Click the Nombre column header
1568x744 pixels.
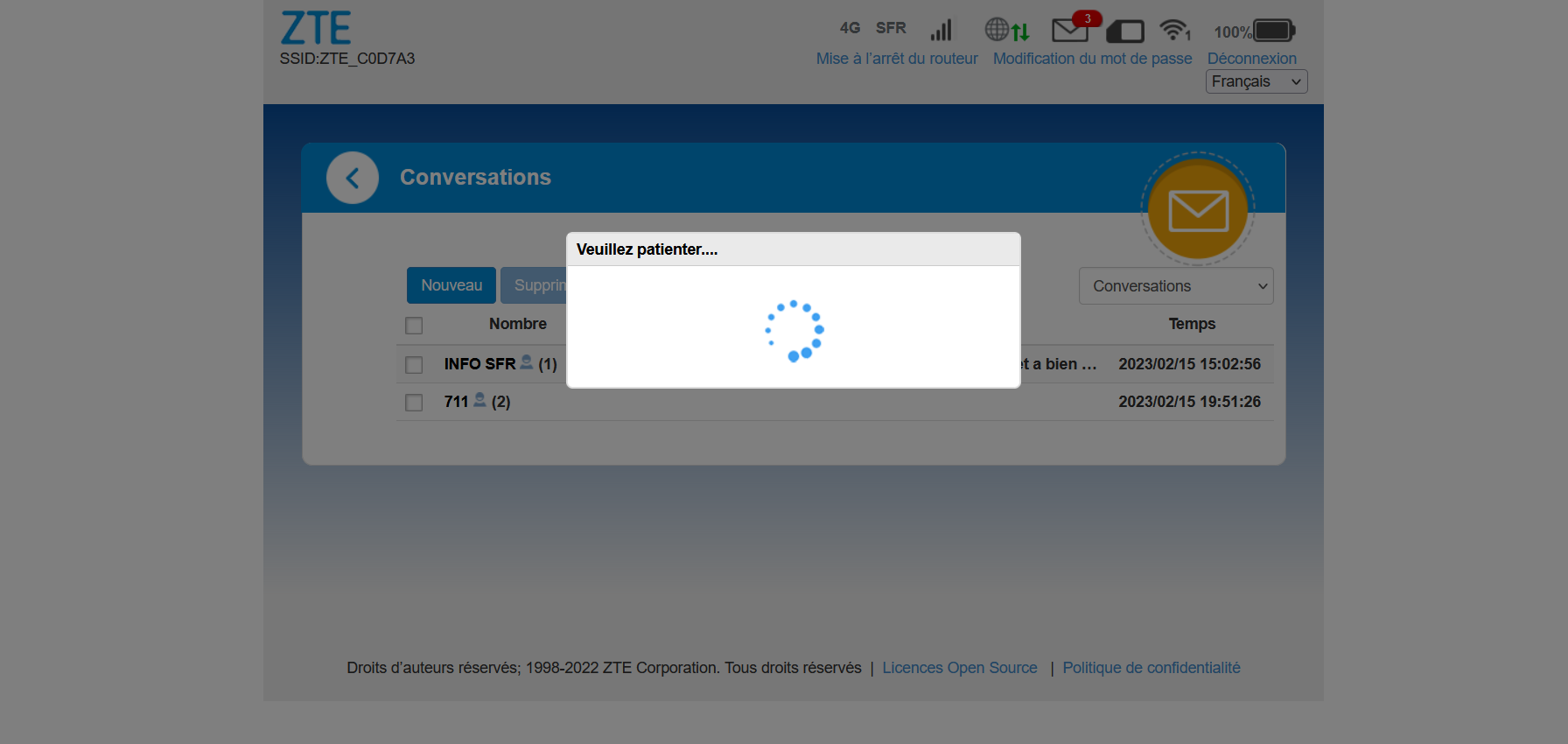(518, 324)
